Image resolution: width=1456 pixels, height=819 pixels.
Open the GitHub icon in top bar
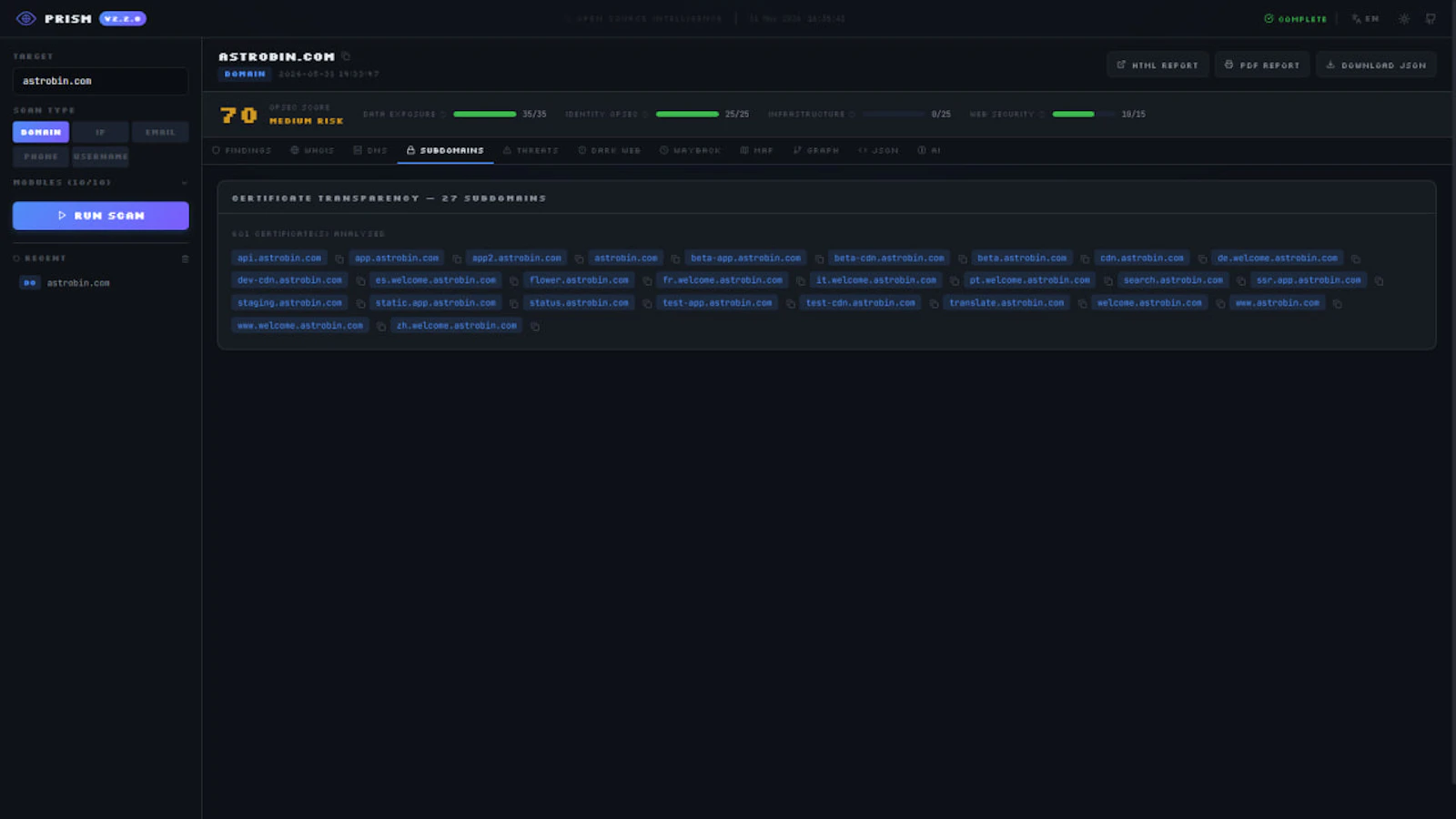1431,18
